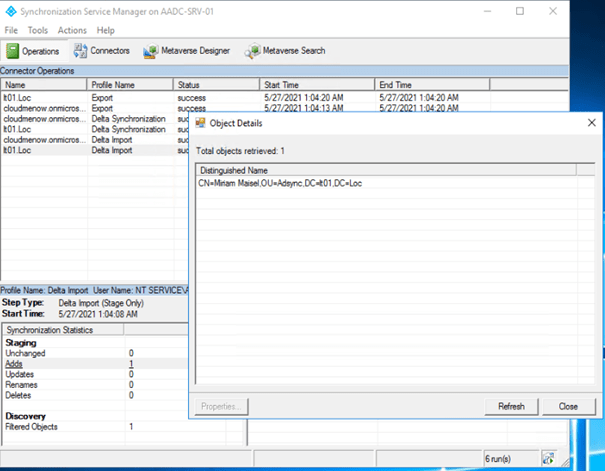Screen dimensions: 605x471
Task: Open the File menu
Action: click(x=12, y=31)
